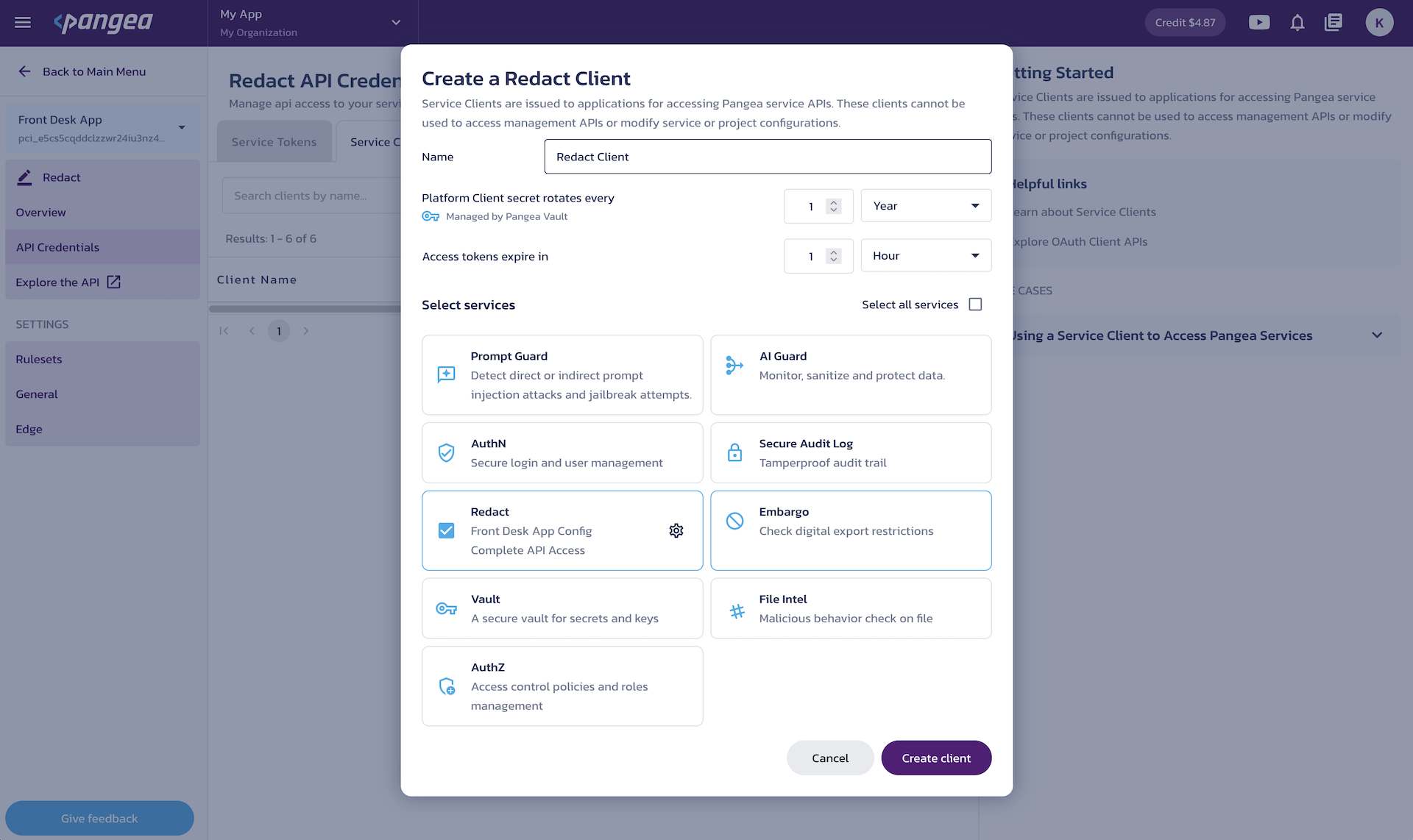This screenshot has height=840, width=1413.
Task: Click the File Intel hash icon
Action: [x=737, y=611]
